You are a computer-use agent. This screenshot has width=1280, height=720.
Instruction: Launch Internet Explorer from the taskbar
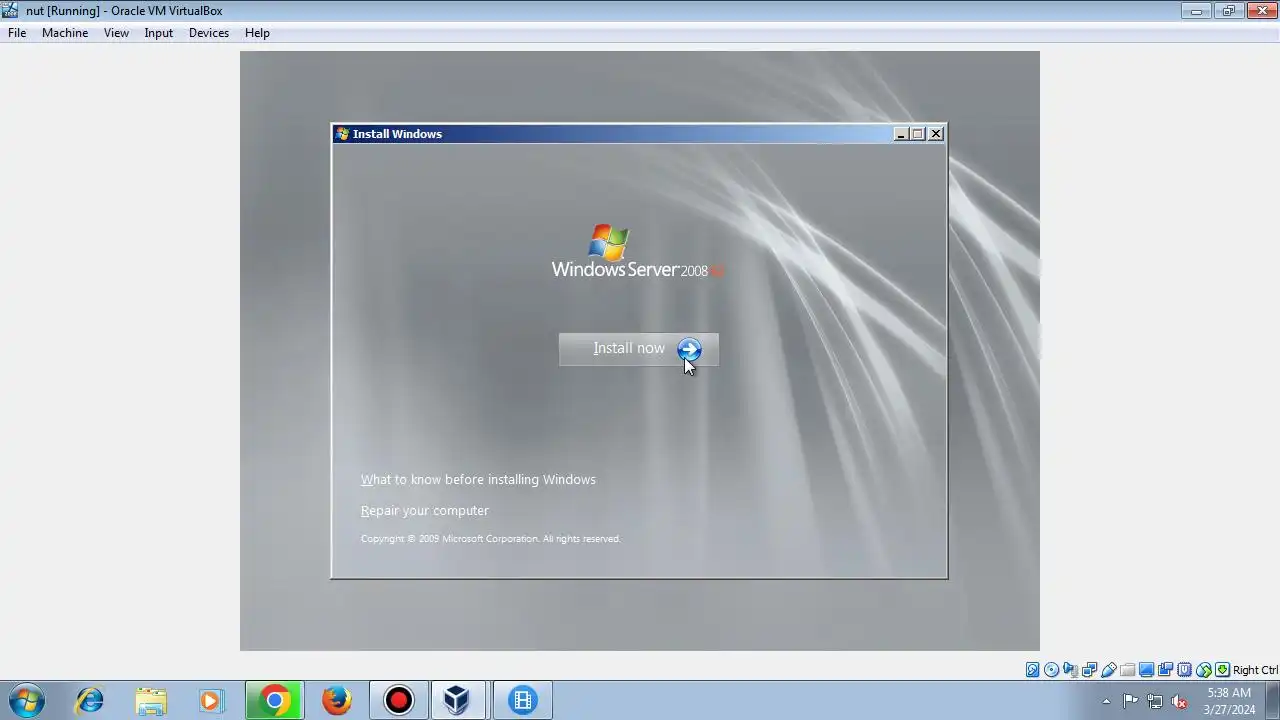[89, 700]
